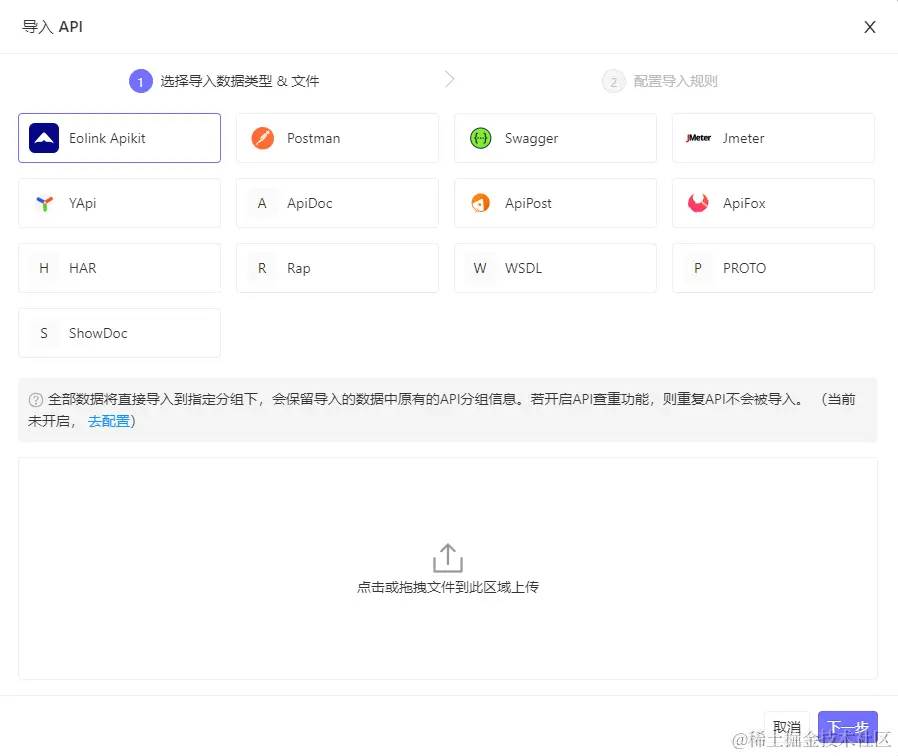The image size is (898, 756).
Task: Choose Eolink Apikit as import type
Action: (119, 138)
